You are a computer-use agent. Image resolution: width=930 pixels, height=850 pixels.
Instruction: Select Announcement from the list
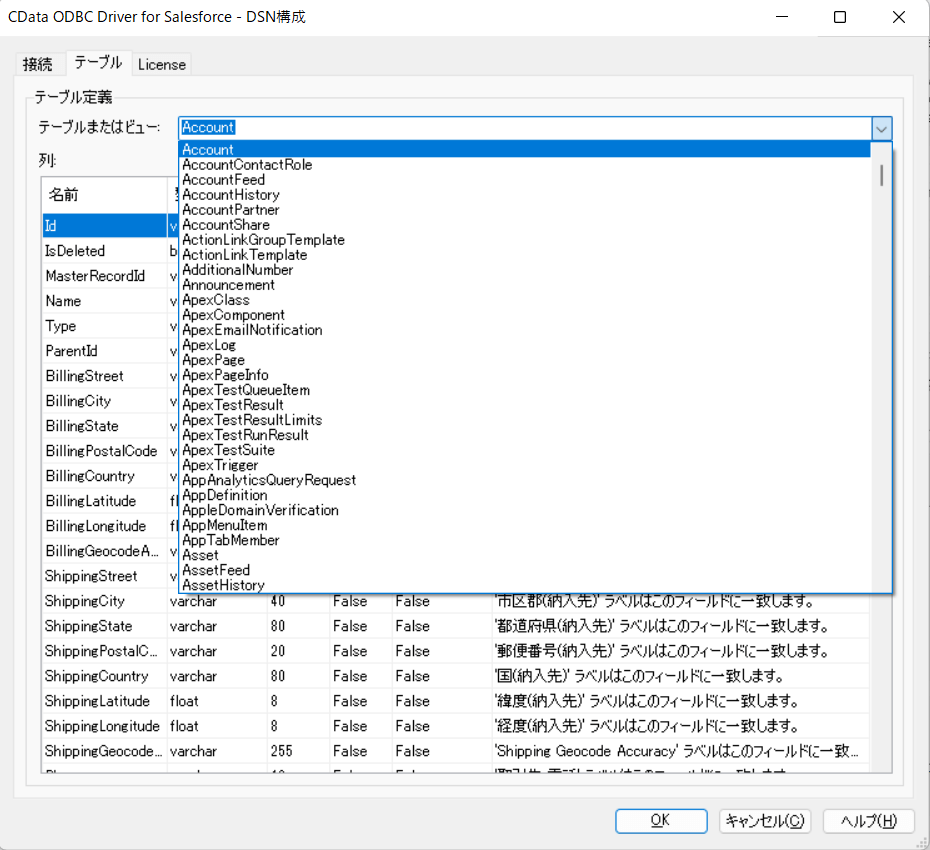525,285
